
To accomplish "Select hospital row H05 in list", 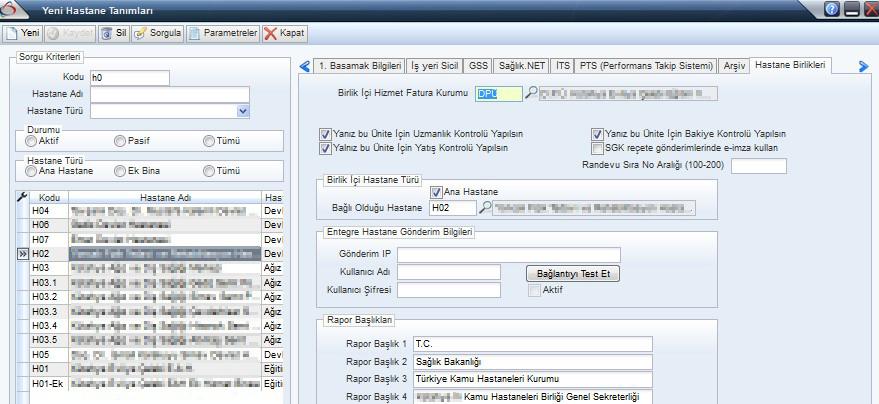I will 40,354.
